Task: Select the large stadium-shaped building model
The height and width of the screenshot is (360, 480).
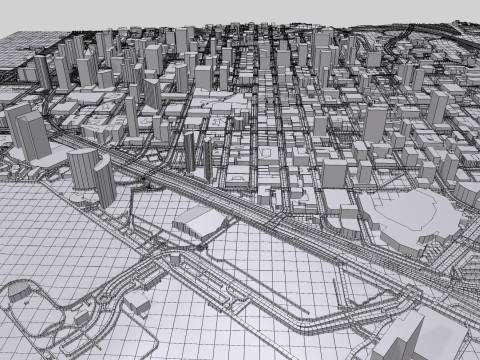Action: (x=414, y=223)
